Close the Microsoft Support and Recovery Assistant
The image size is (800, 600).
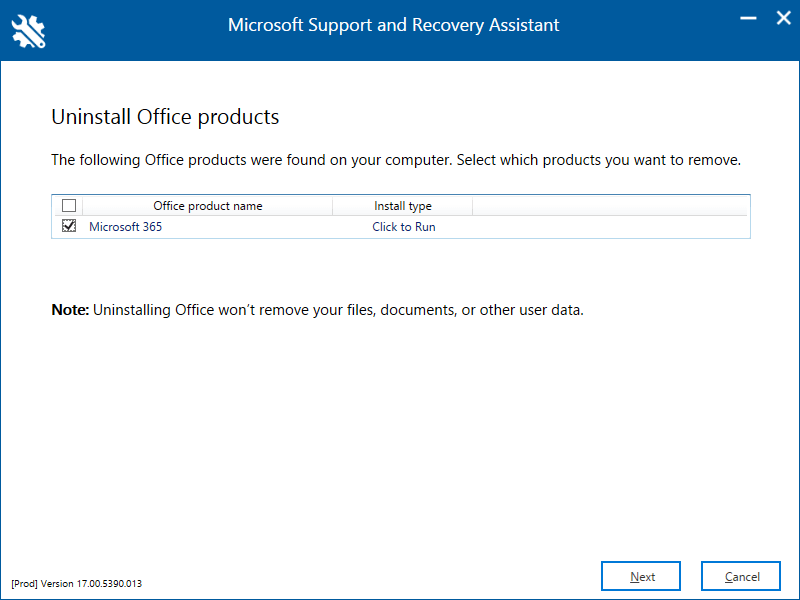(x=784, y=17)
